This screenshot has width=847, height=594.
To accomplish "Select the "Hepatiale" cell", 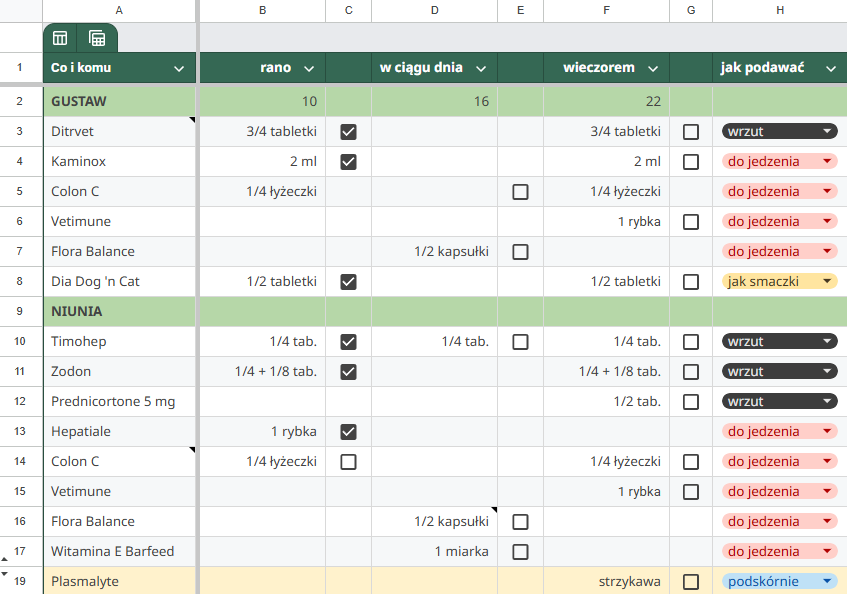I will coord(119,431).
